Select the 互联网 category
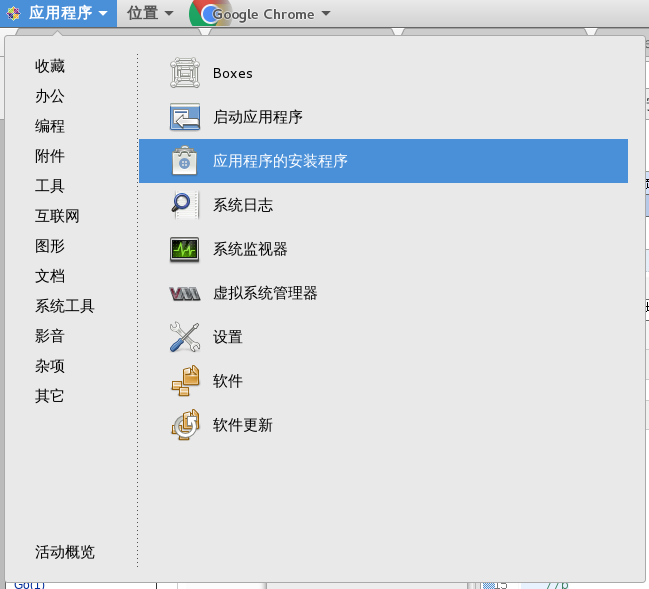Viewport: 649px width, 589px height. [57, 216]
